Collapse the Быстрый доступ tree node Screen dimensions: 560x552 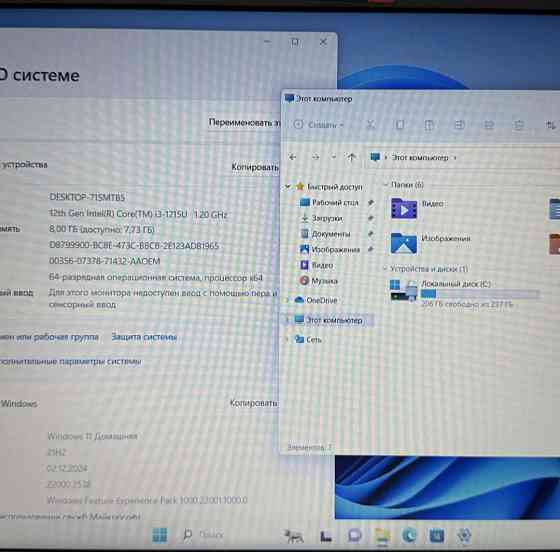288,187
